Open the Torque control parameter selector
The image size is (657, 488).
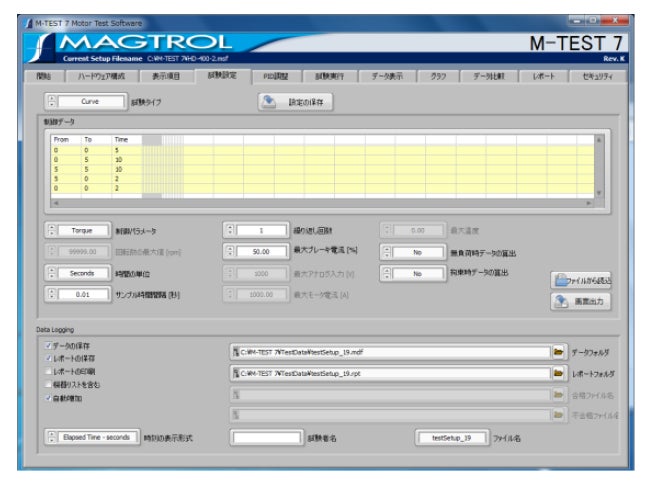[x=78, y=230]
